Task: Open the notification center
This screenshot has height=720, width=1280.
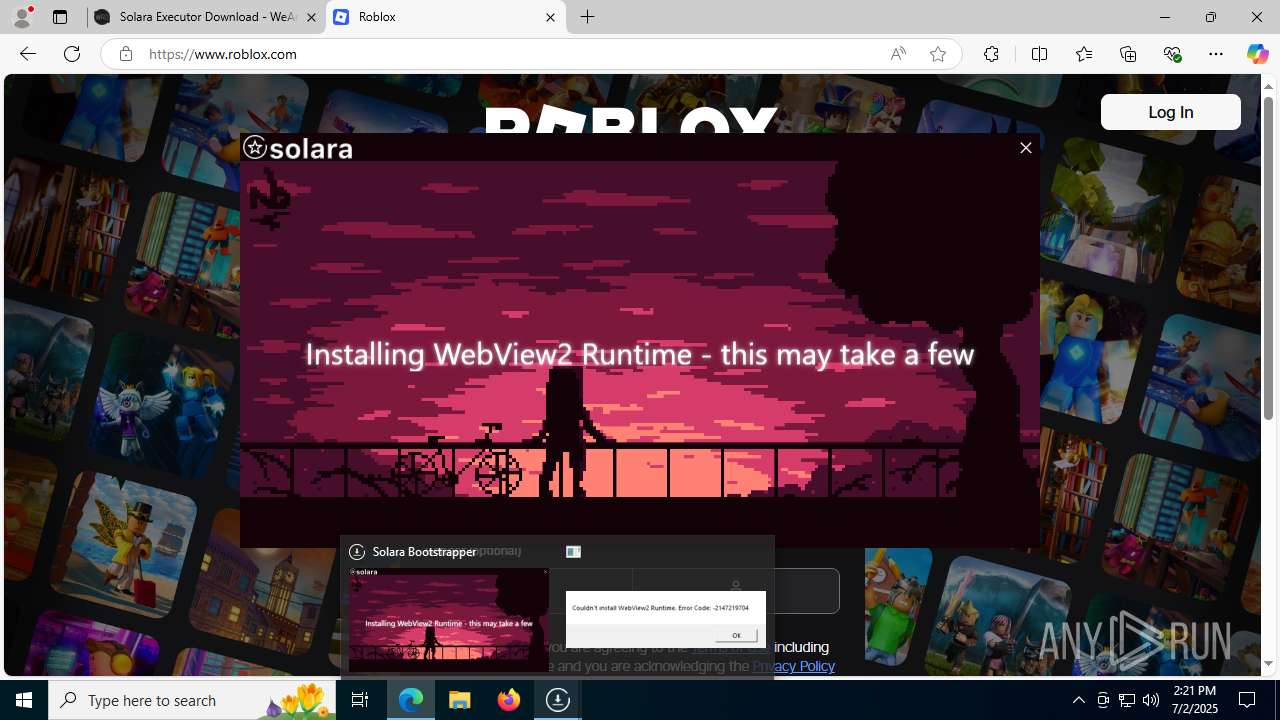Action: pos(1247,700)
